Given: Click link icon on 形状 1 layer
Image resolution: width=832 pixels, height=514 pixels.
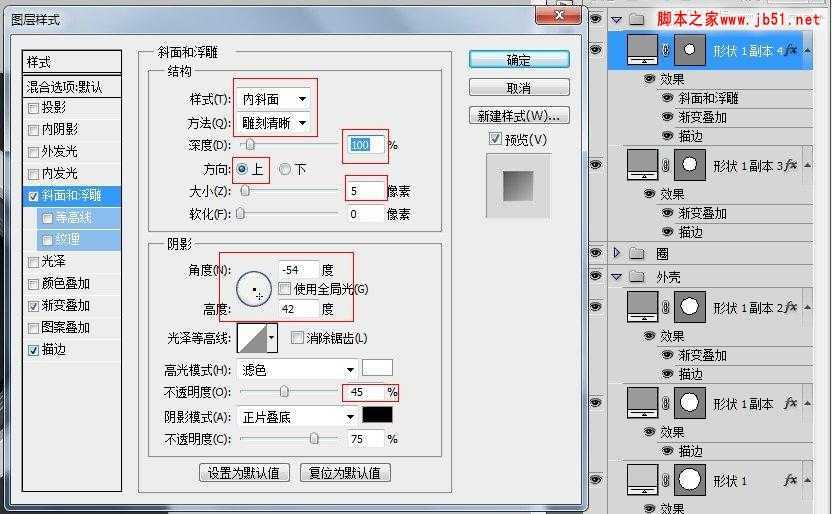Looking at the screenshot, I should tap(666, 480).
